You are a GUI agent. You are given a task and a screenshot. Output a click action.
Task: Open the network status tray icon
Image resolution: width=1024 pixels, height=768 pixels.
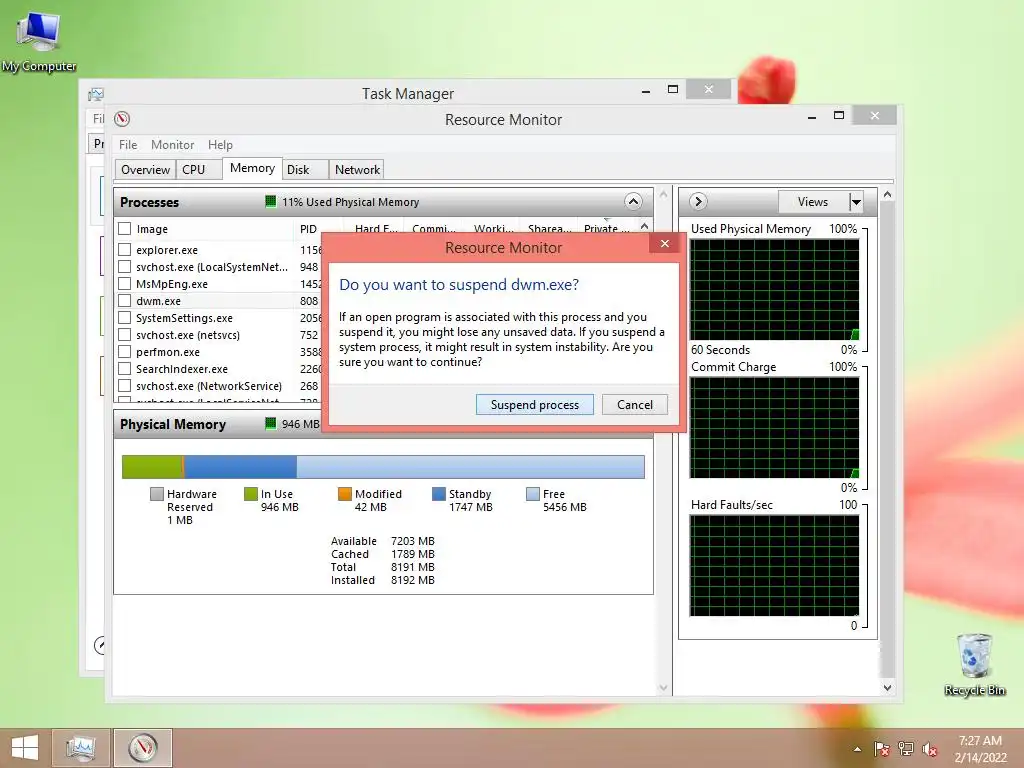906,749
